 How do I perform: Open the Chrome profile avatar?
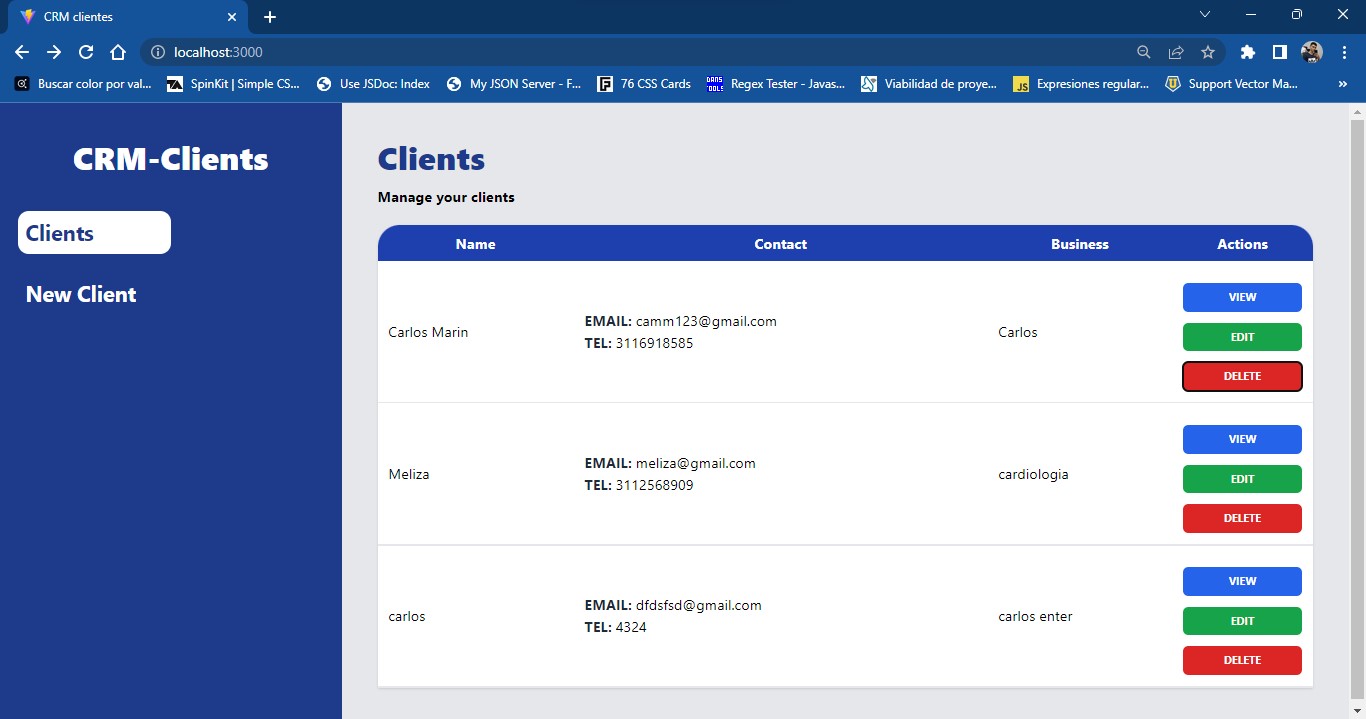tap(1311, 52)
